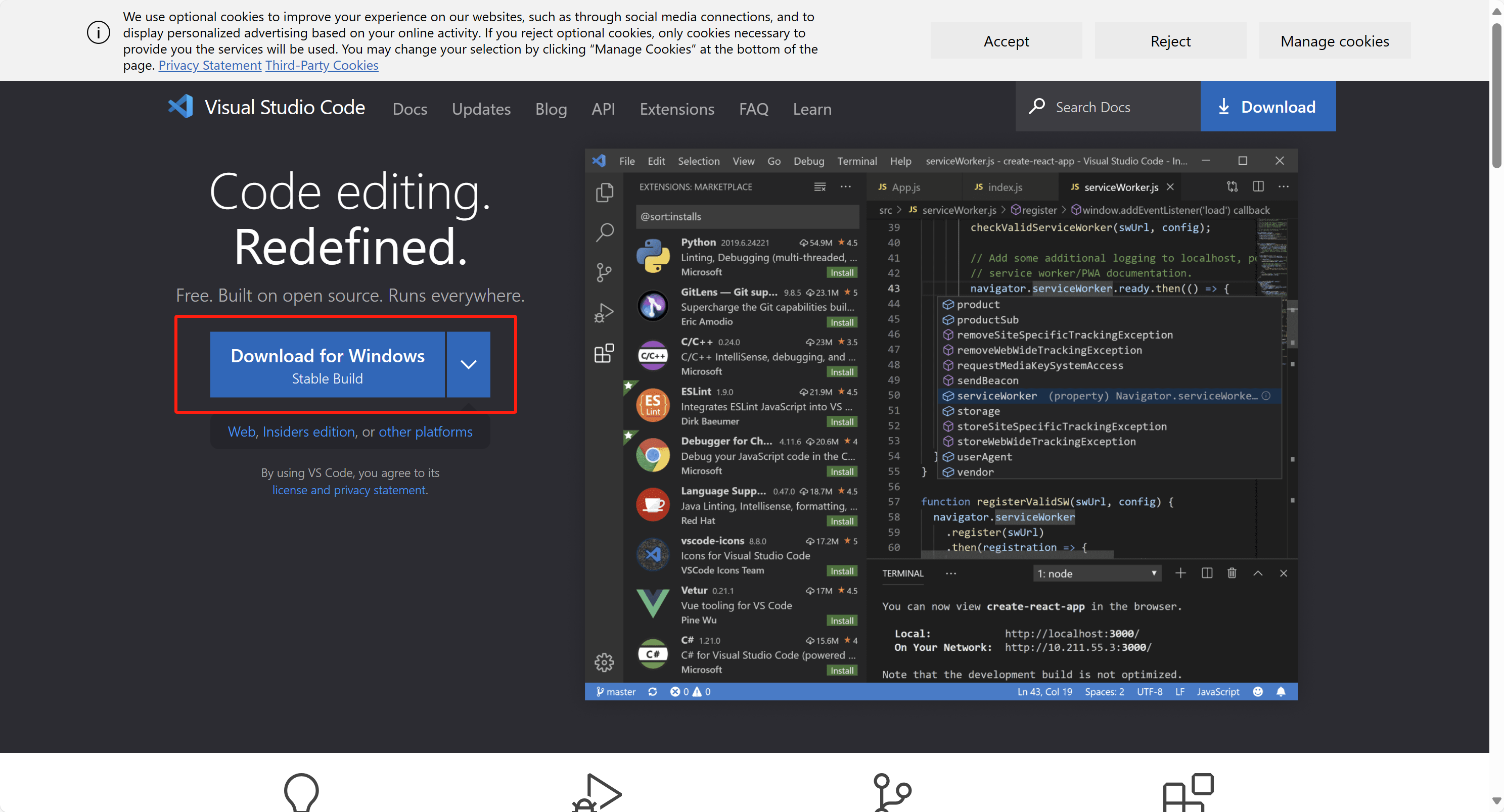The width and height of the screenshot is (1504, 812).
Task: Open the three-dots menu in Extensions Marketplace header
Action: click(x=845, y=186)
